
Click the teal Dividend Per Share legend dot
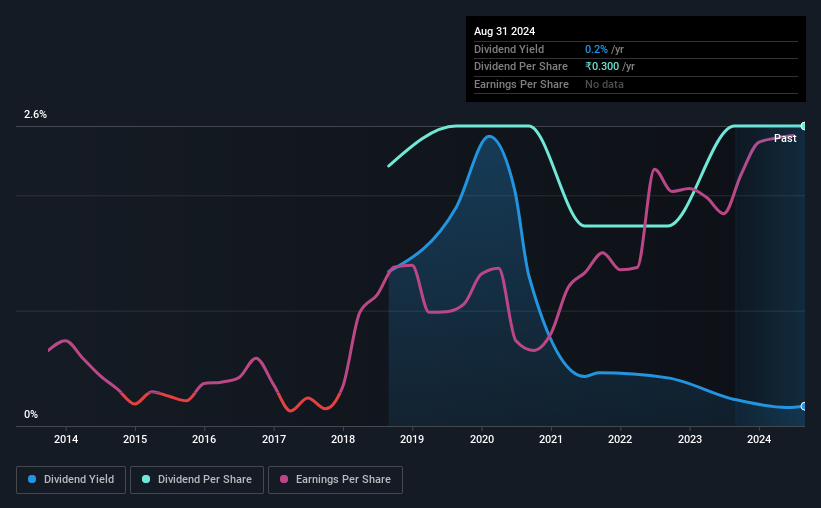pyautogui.click(x=146, y=479)
